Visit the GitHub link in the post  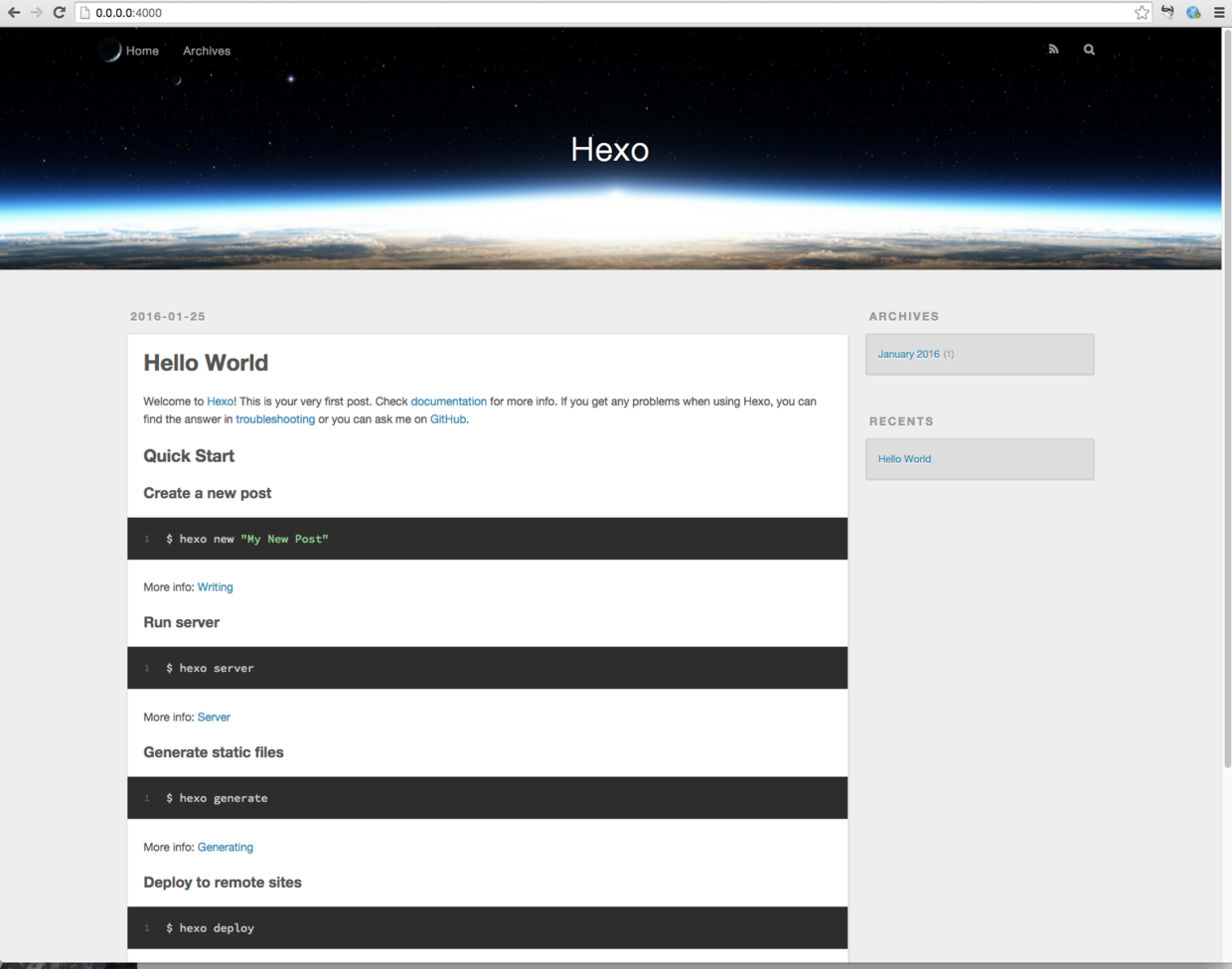(448, 419)
